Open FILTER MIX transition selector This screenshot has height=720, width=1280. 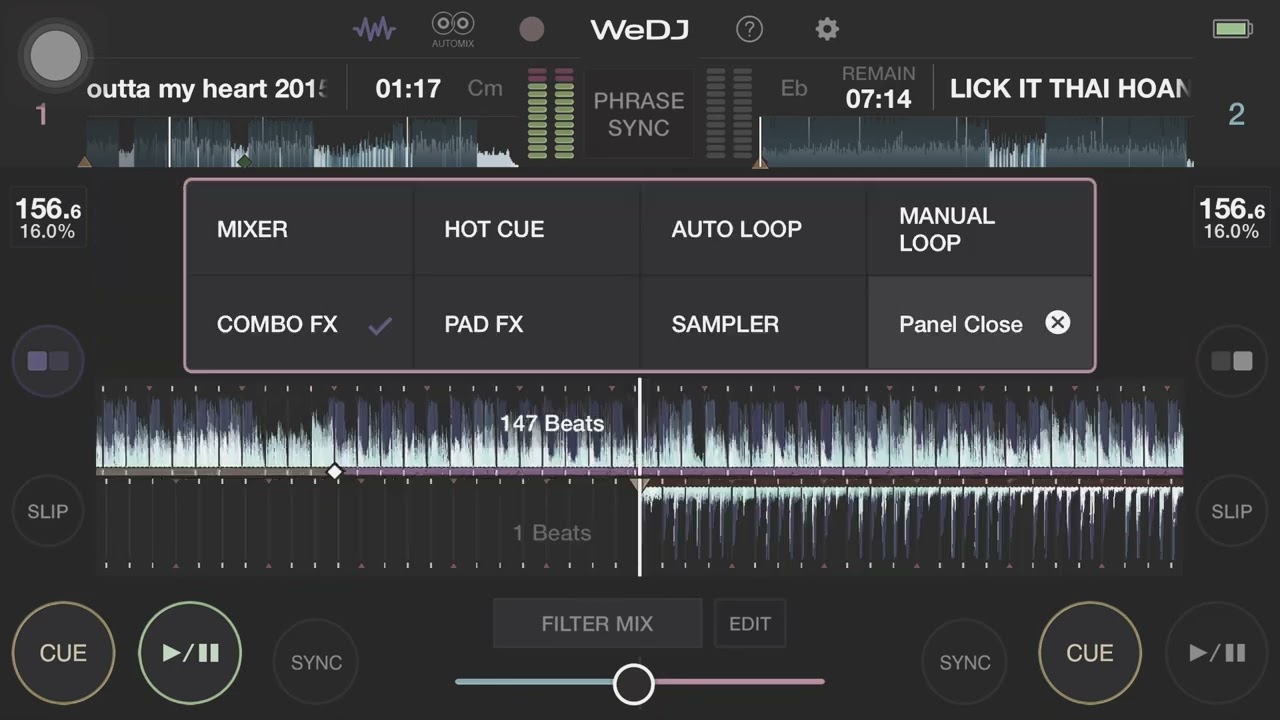597,624
